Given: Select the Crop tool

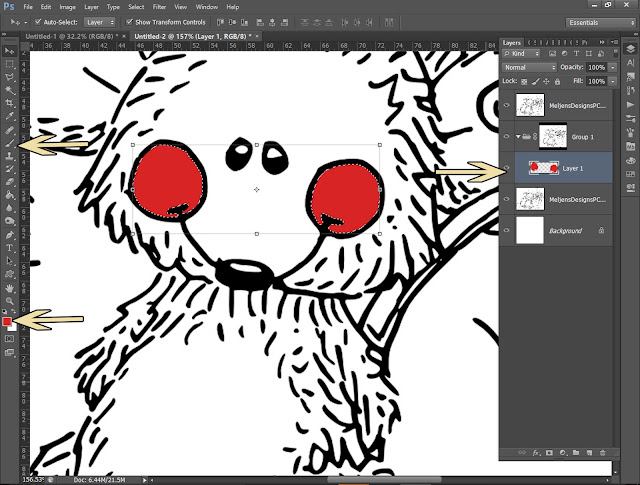Looking at the screenshot, I should (9, 103).
